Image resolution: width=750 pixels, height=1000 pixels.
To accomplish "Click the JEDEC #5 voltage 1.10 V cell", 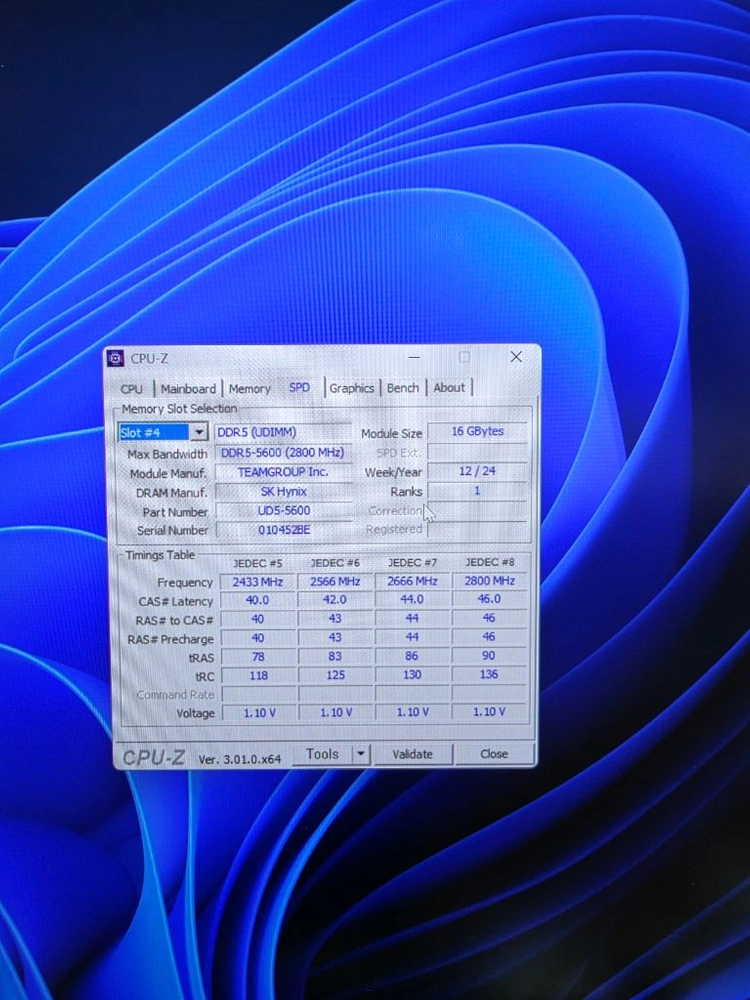I will pyautogui.click(x=259, y=713).
